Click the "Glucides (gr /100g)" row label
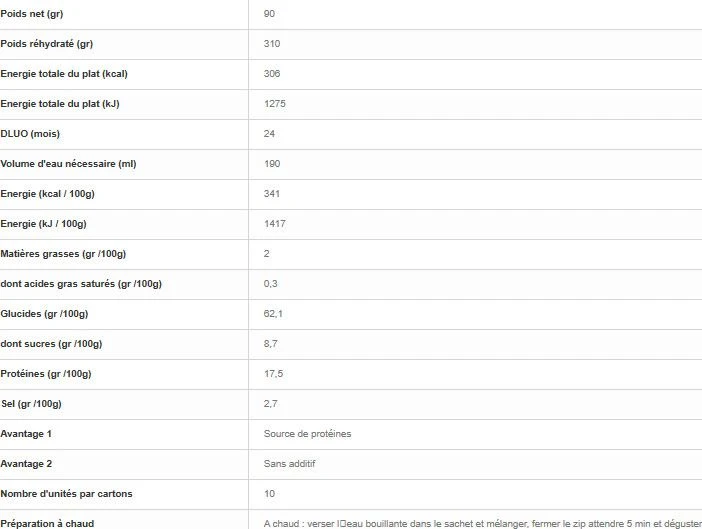Viewport: 702px width, 529px height. [x=45, y=314]
